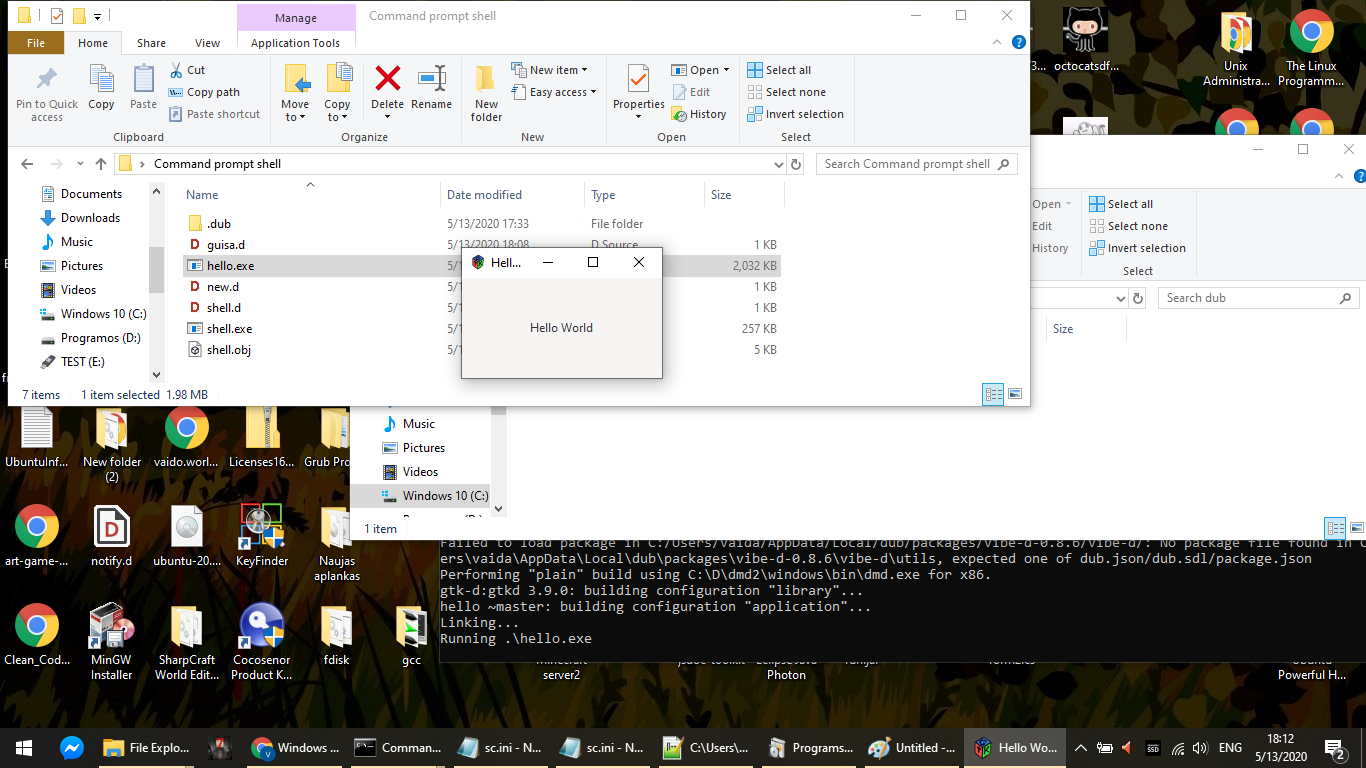Click Edit in the Open group

click(x=691, y=92)
